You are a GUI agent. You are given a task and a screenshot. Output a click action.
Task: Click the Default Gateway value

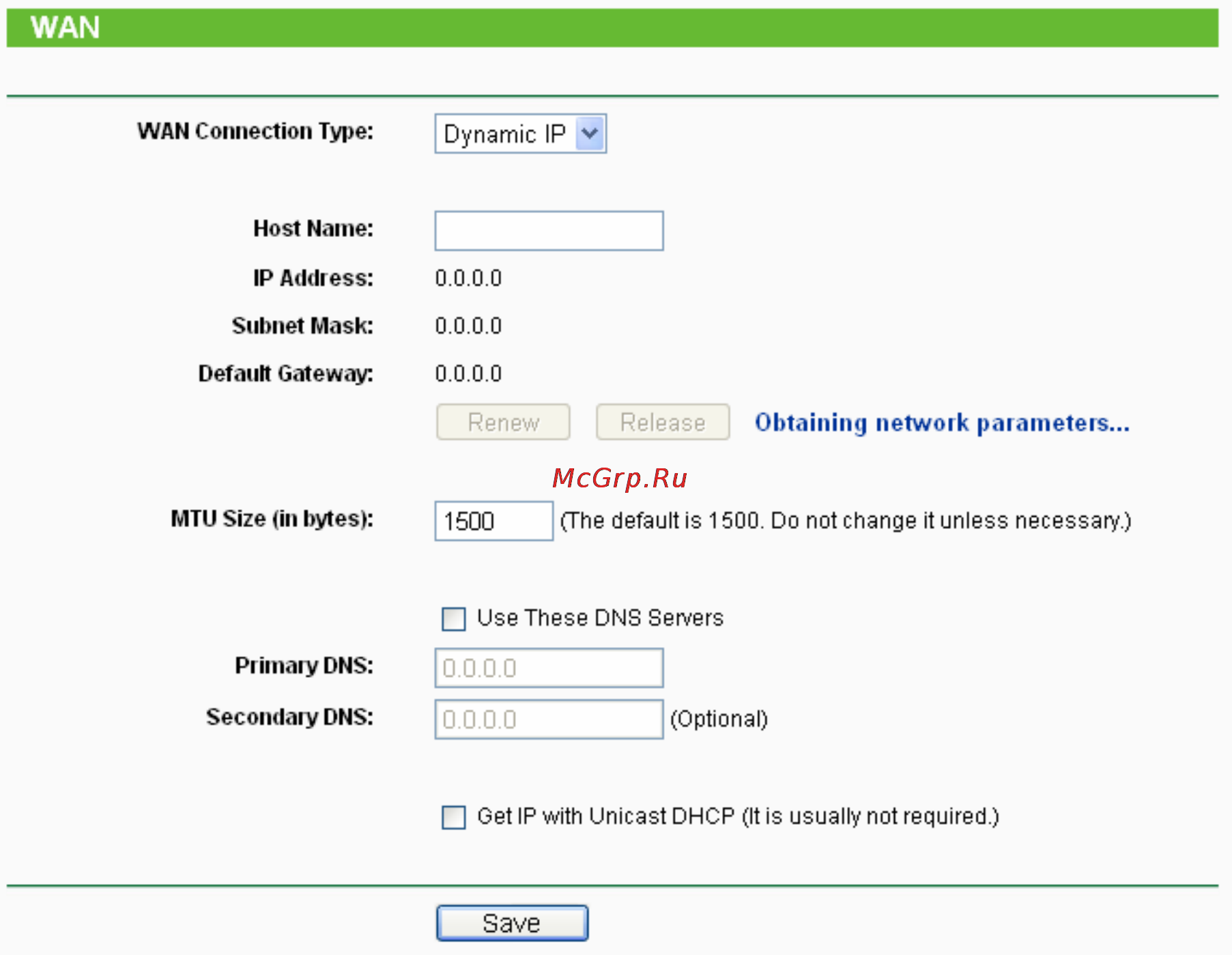[468, 374]
